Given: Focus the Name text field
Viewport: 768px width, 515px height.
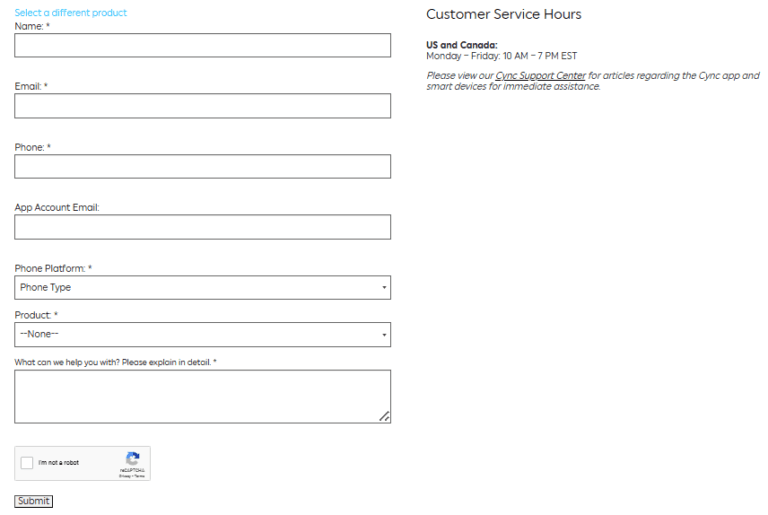Looking at the screenshot, I should (202, 45).
